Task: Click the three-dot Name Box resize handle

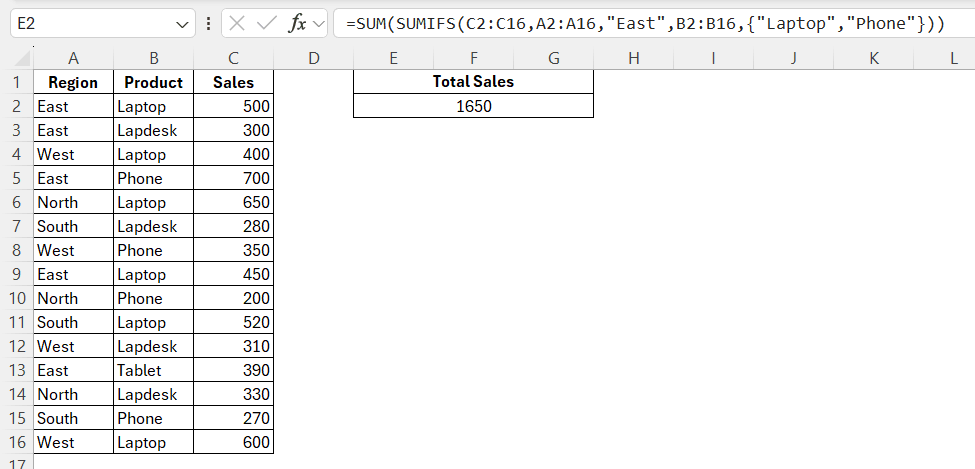Action: click(x=207, y=24)
